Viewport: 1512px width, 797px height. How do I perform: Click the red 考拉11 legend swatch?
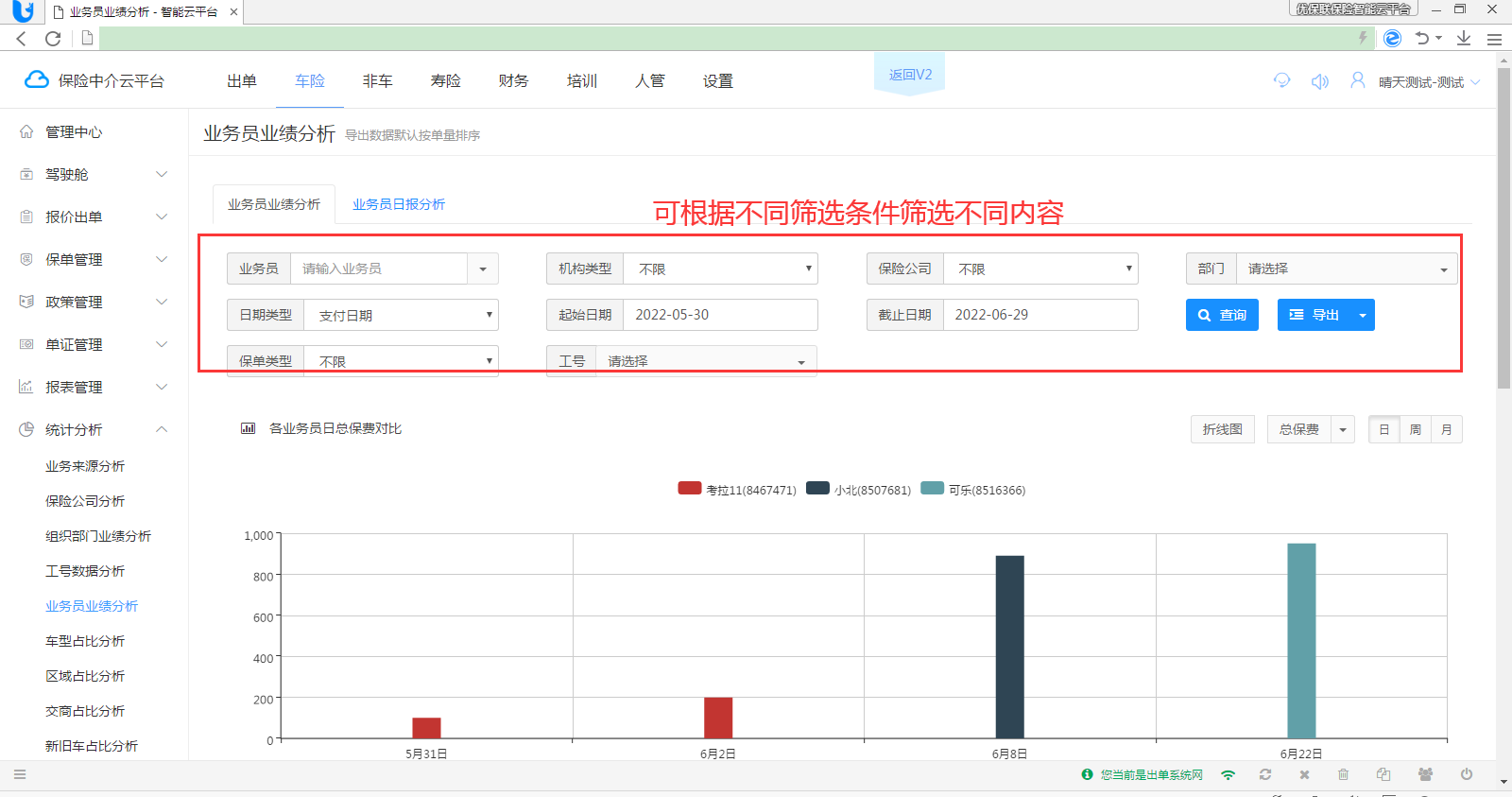690,489
